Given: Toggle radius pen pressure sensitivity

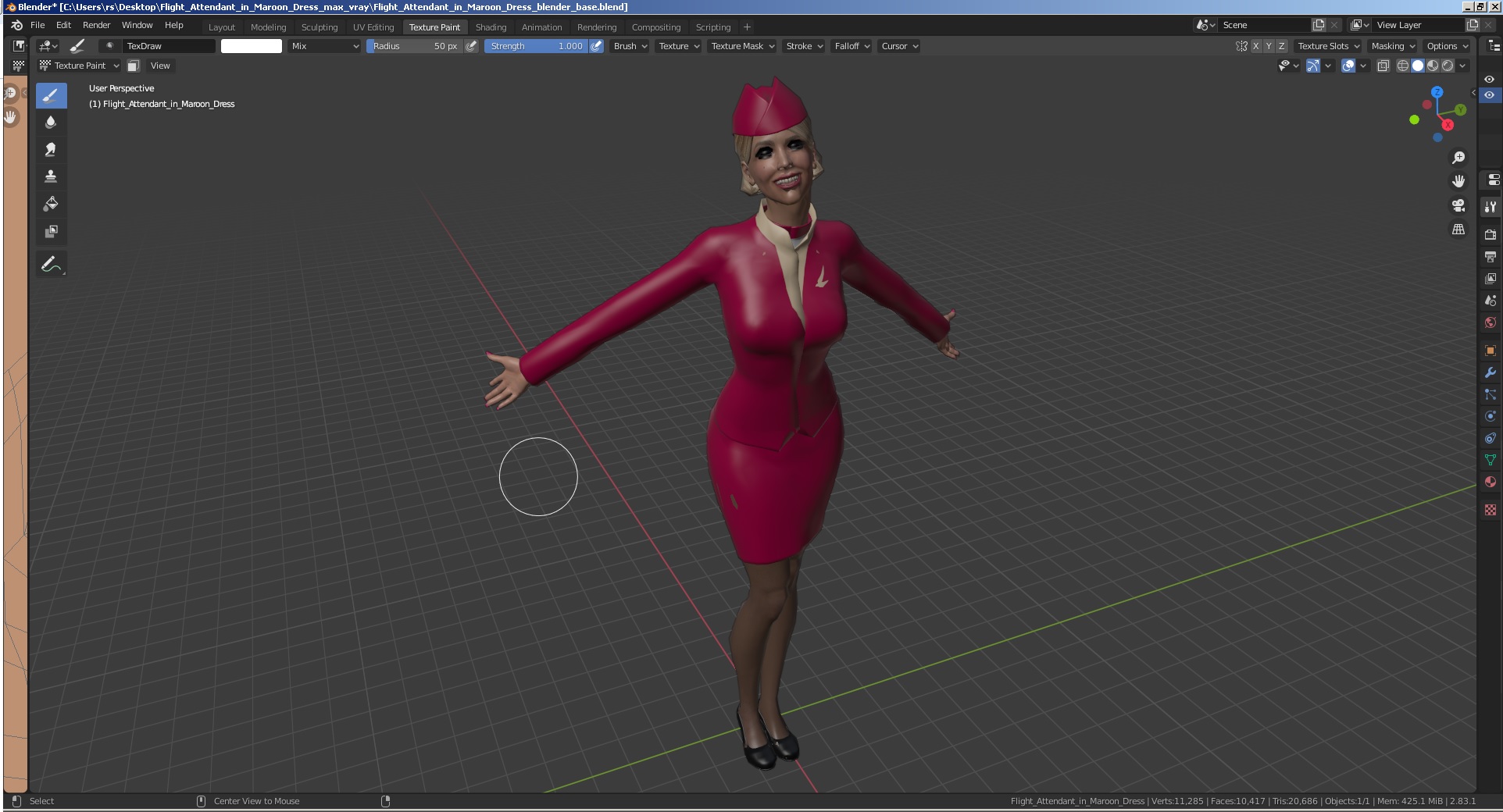Looking at the screenshot, I should point(471,46).
